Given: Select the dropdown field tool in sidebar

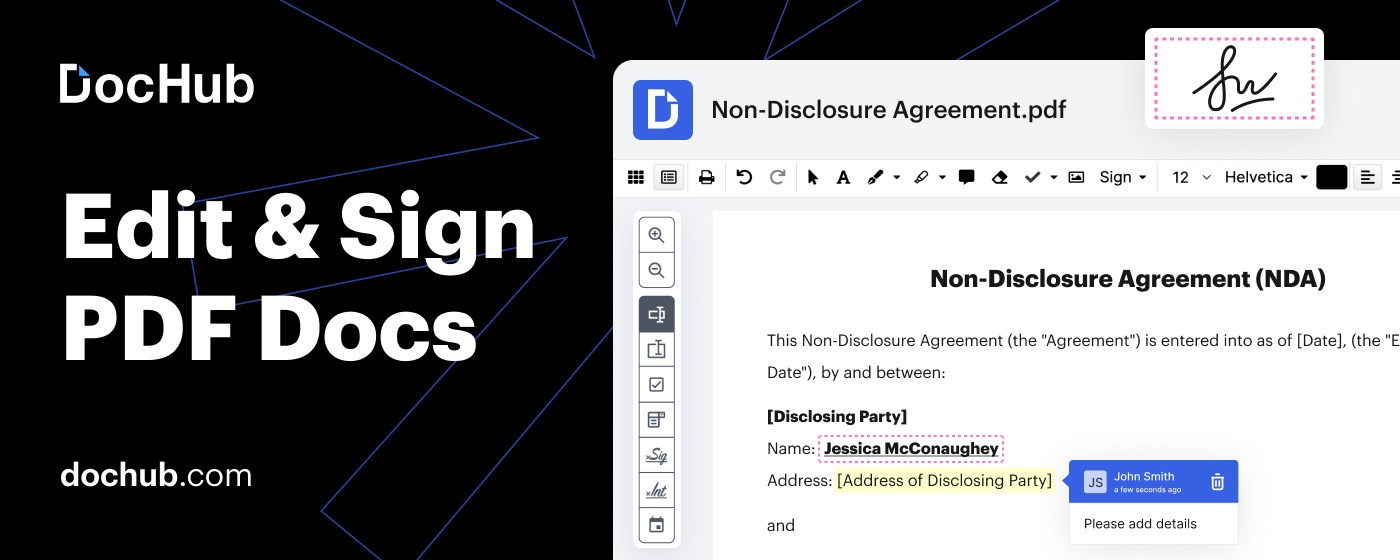Looking at the screenshot, I should click(656, 419).
